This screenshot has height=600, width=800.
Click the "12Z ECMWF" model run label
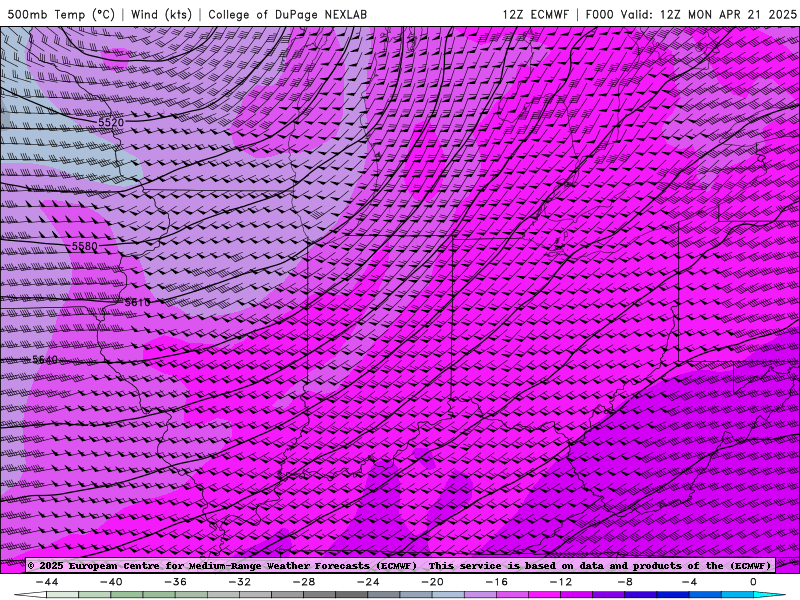tap(535, 14)
